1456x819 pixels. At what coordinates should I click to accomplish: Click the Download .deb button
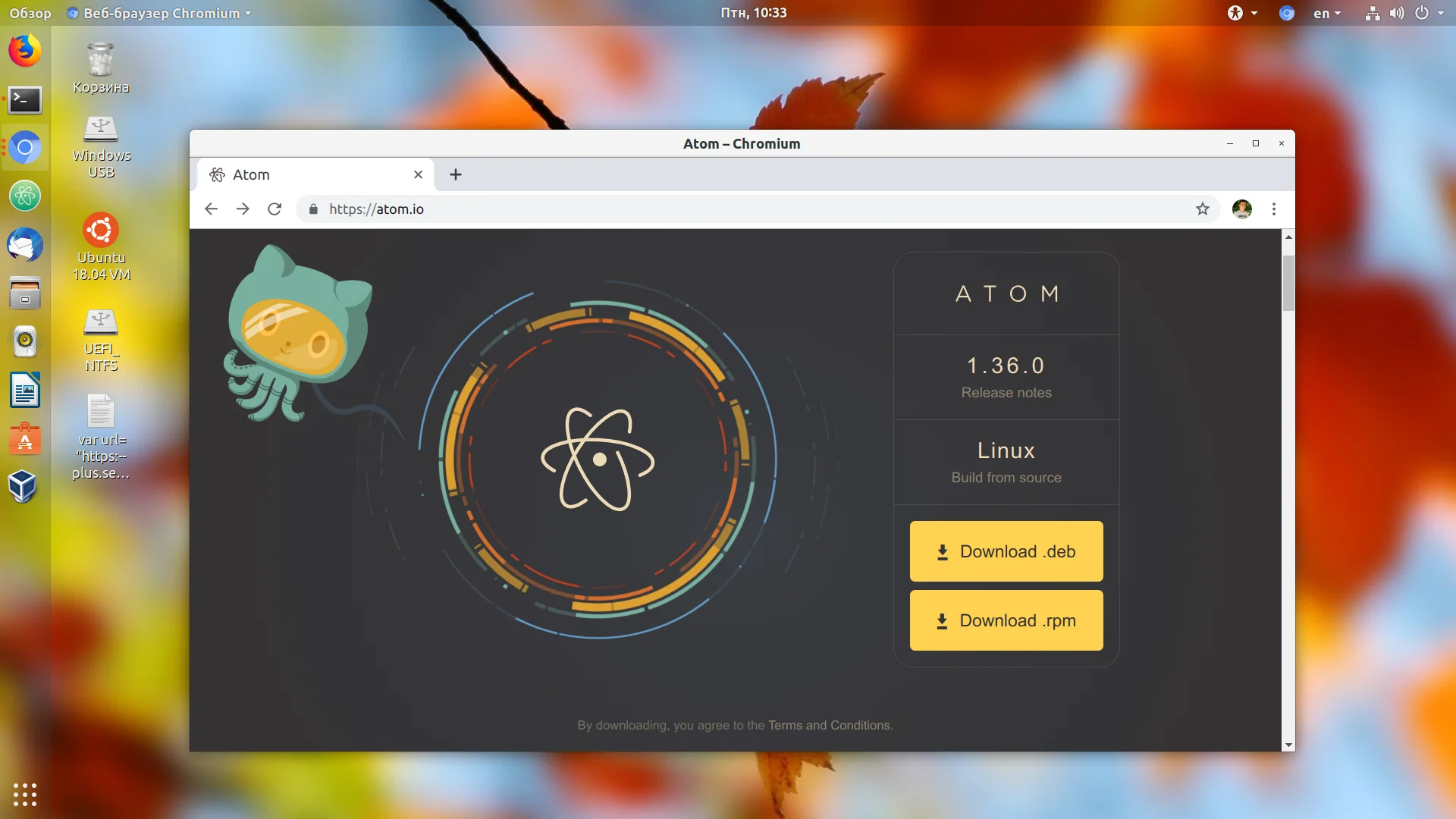[x=1006, y=551]
